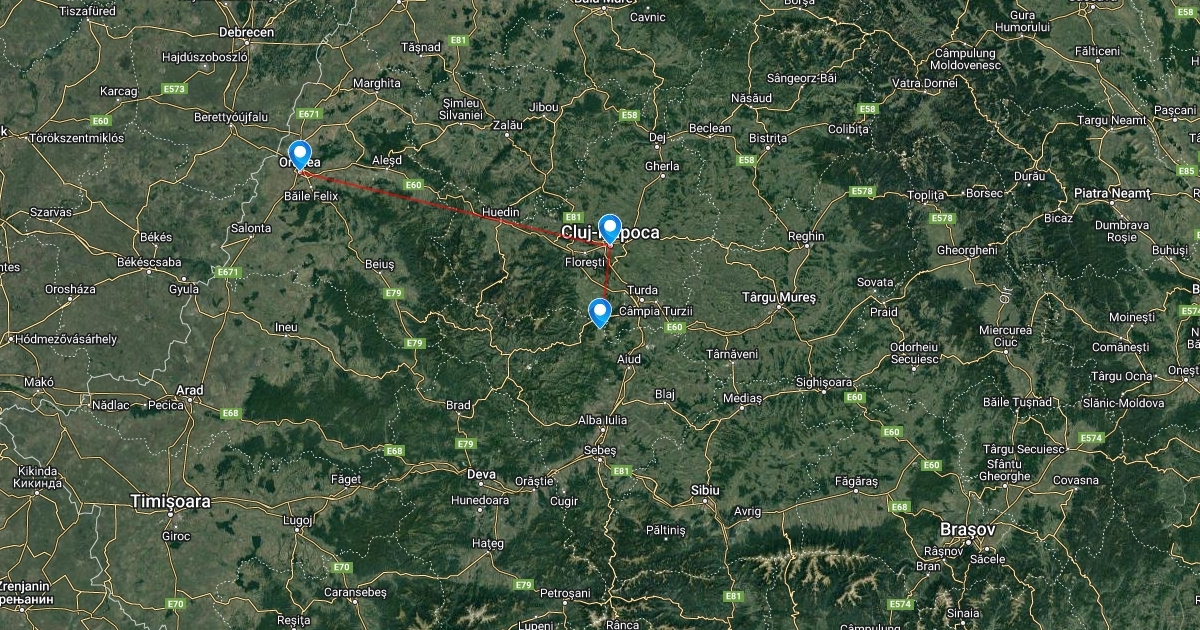Select the map pin on Cluj-Napoca

609,230
